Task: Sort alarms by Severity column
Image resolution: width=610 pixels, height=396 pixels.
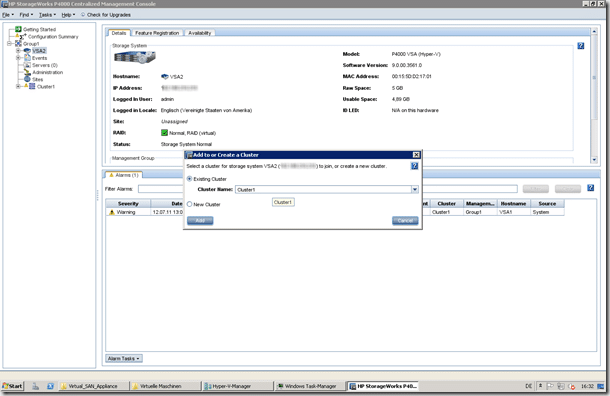Action: 128,203
